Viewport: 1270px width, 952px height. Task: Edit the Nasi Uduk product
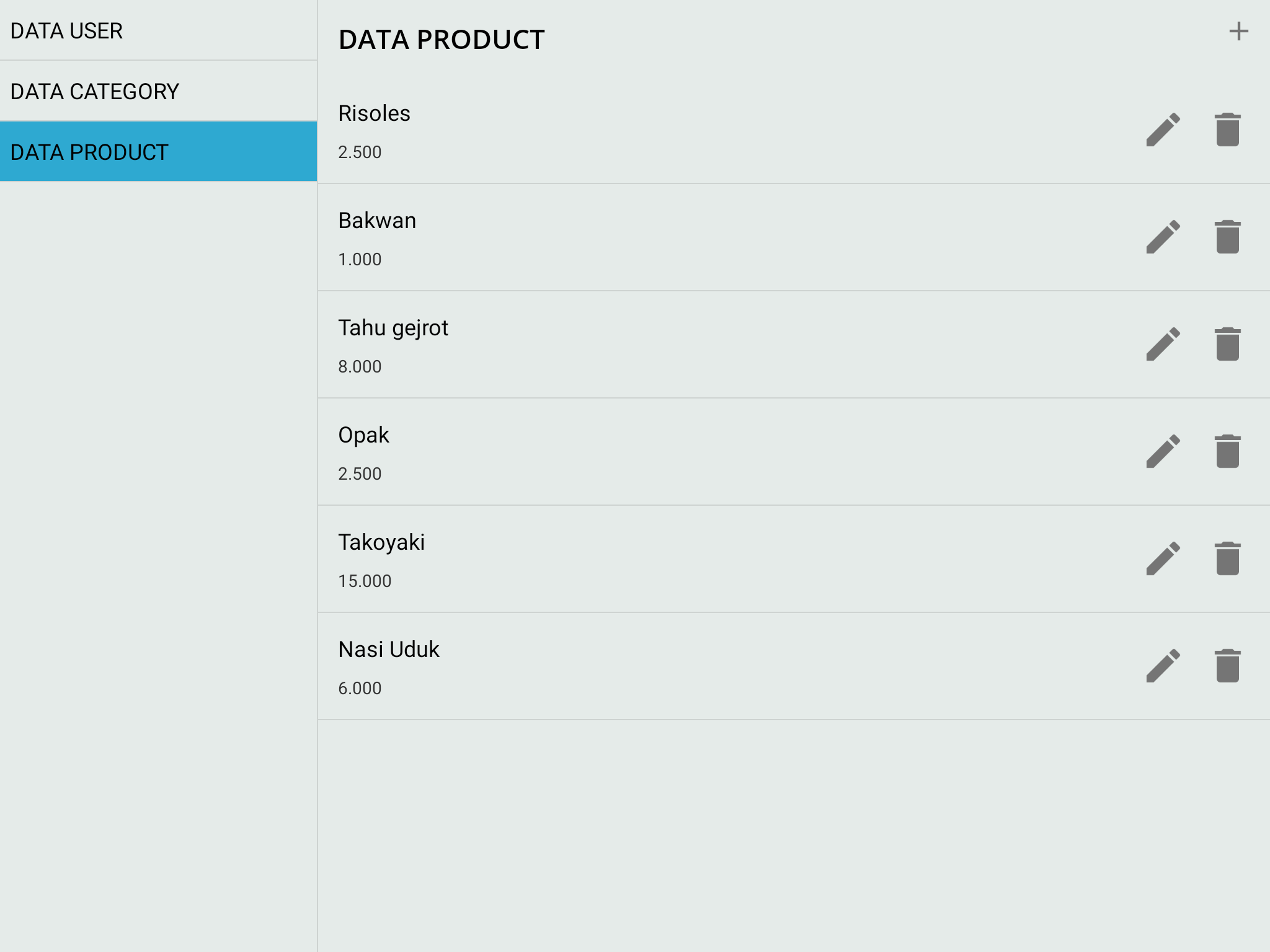(x=1163, y=666)
